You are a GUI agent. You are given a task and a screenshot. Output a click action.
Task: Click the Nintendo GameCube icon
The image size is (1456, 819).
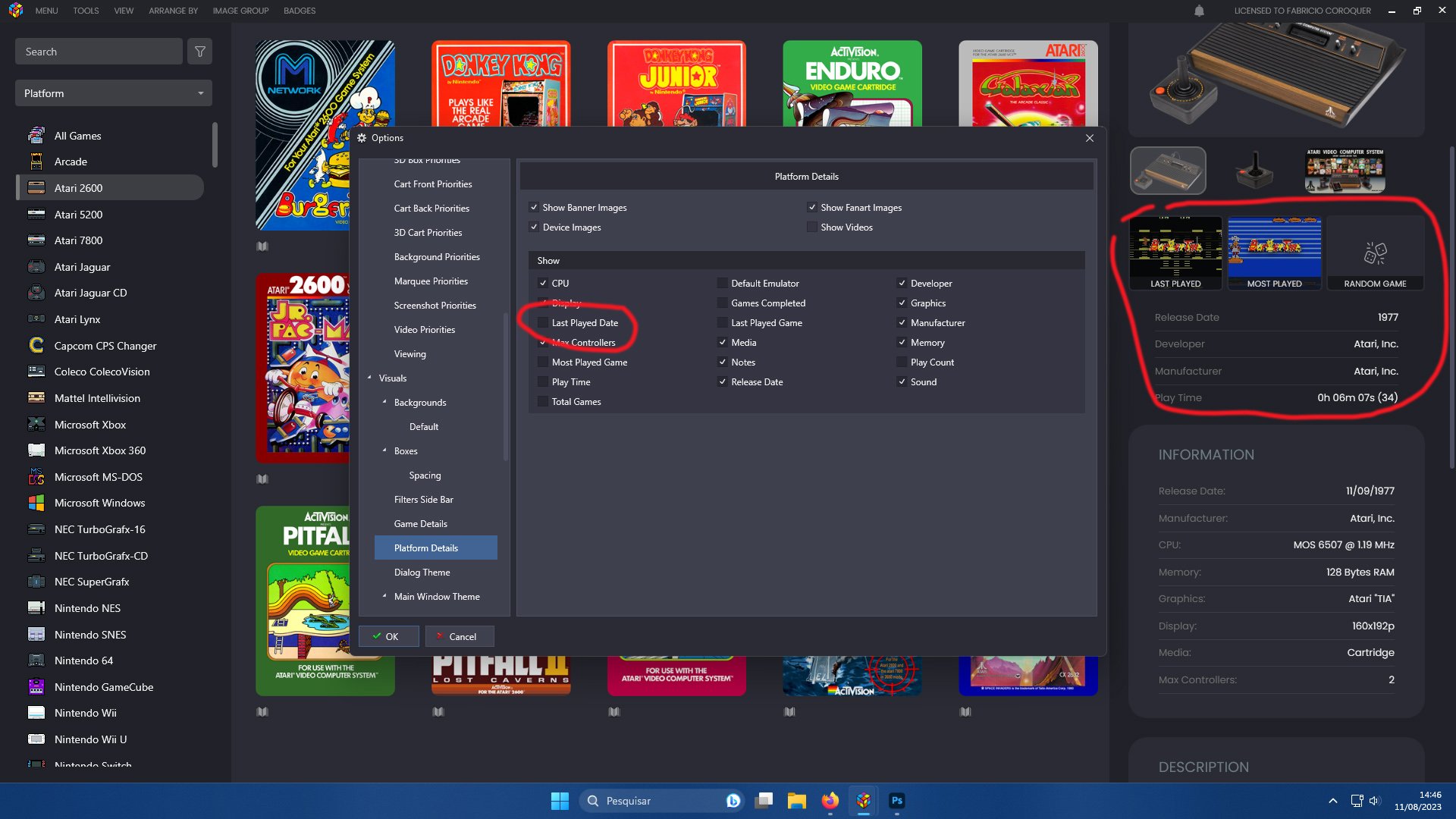point(36,687)
